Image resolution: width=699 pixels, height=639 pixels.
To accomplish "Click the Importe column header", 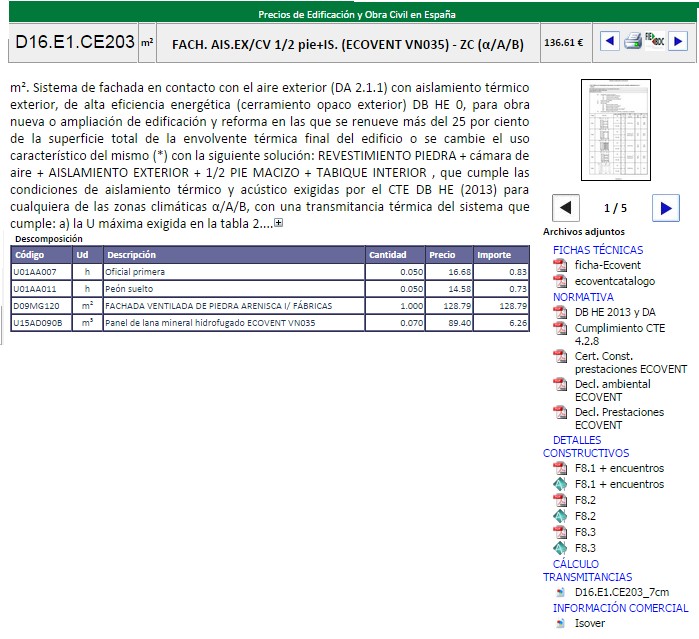I will pos(501,255).
